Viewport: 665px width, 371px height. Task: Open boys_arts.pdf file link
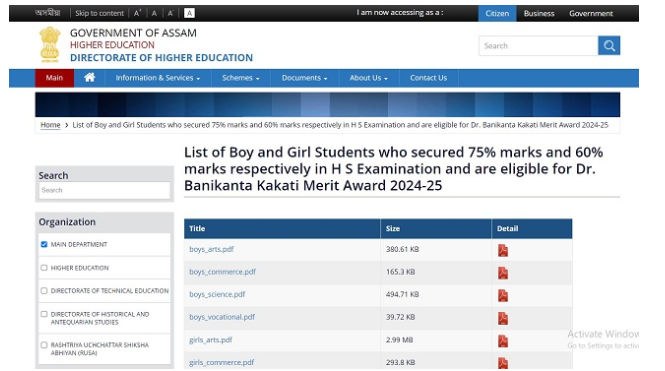[211, 249]
